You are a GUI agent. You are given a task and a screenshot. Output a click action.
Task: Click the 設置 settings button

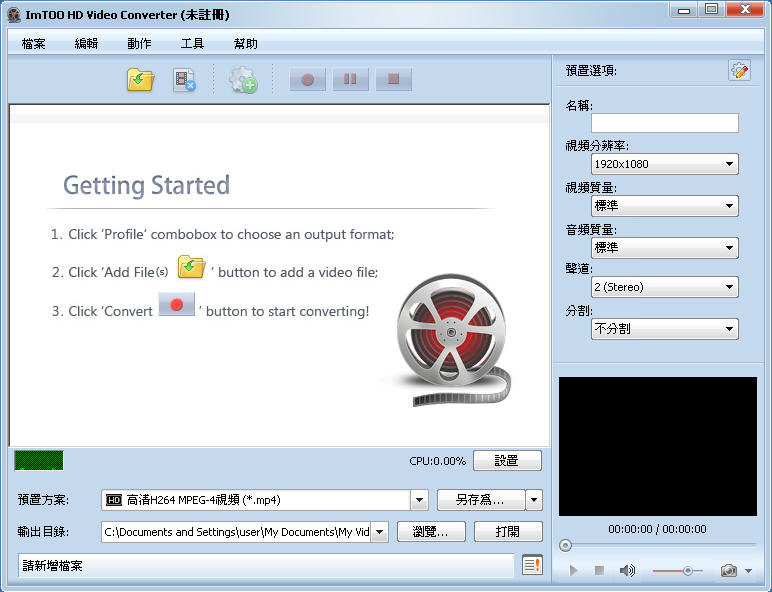(507, 460)
